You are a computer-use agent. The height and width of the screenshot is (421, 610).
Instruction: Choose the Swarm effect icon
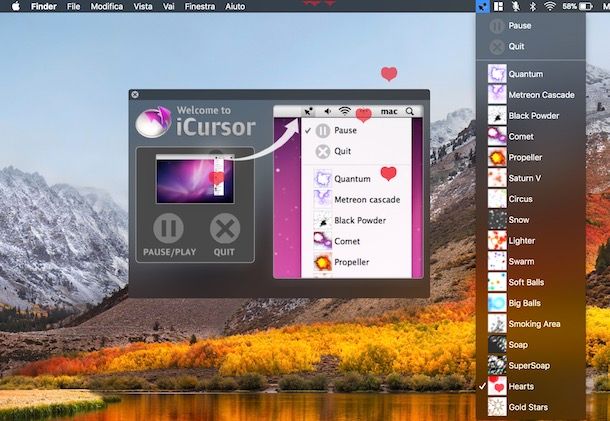tap(497, 261)
